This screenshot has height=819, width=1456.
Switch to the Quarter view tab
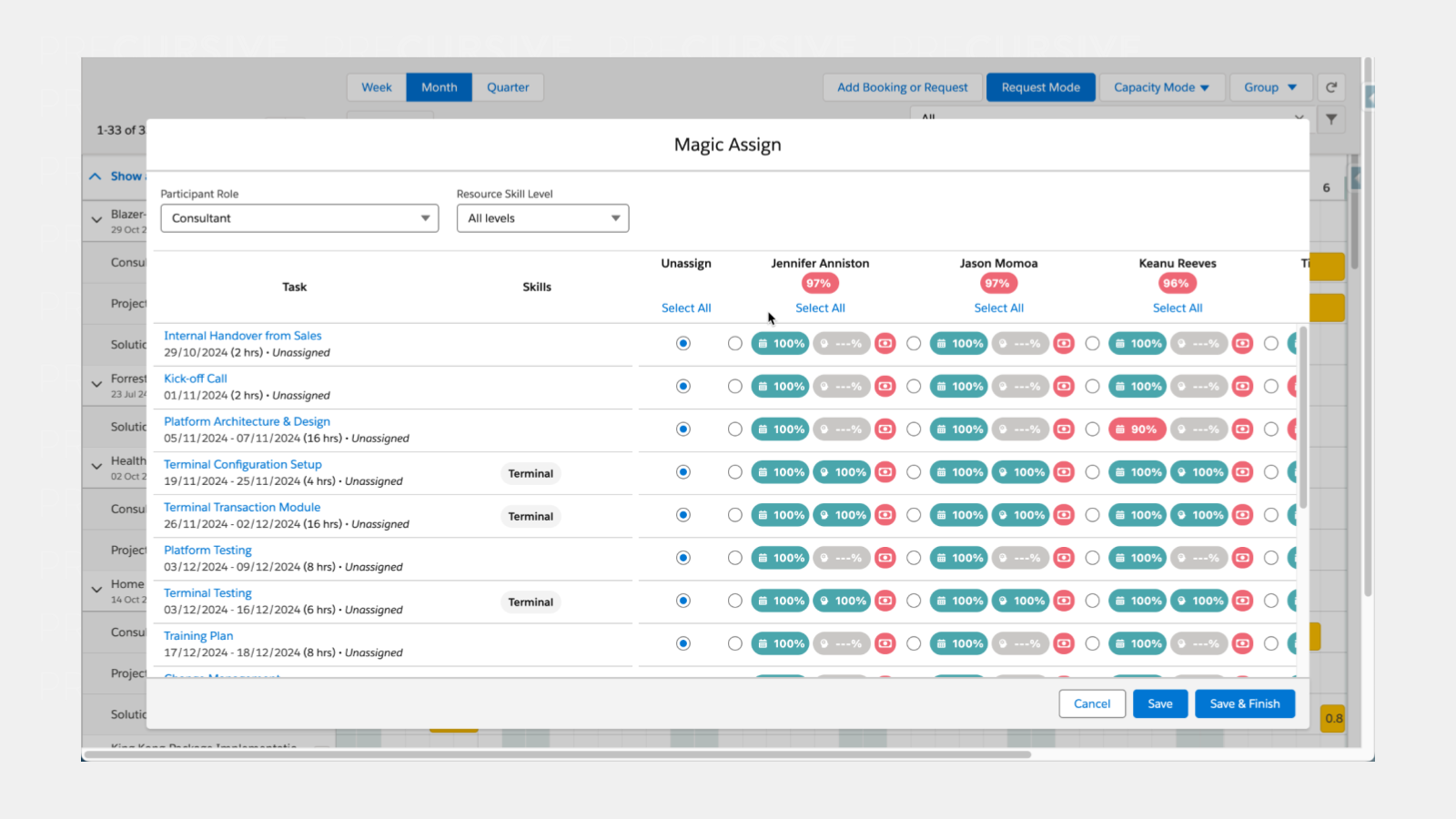click(509, 86)
